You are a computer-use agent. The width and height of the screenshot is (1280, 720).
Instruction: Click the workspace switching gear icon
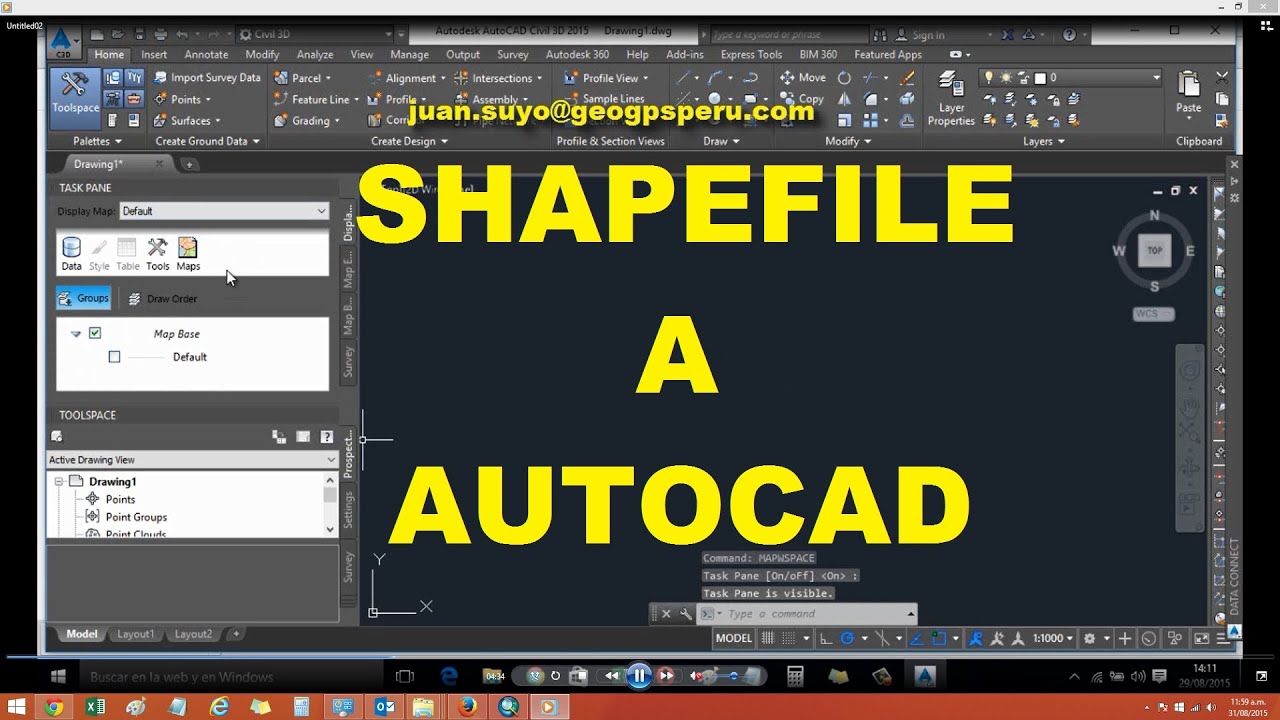(1089, 638)
